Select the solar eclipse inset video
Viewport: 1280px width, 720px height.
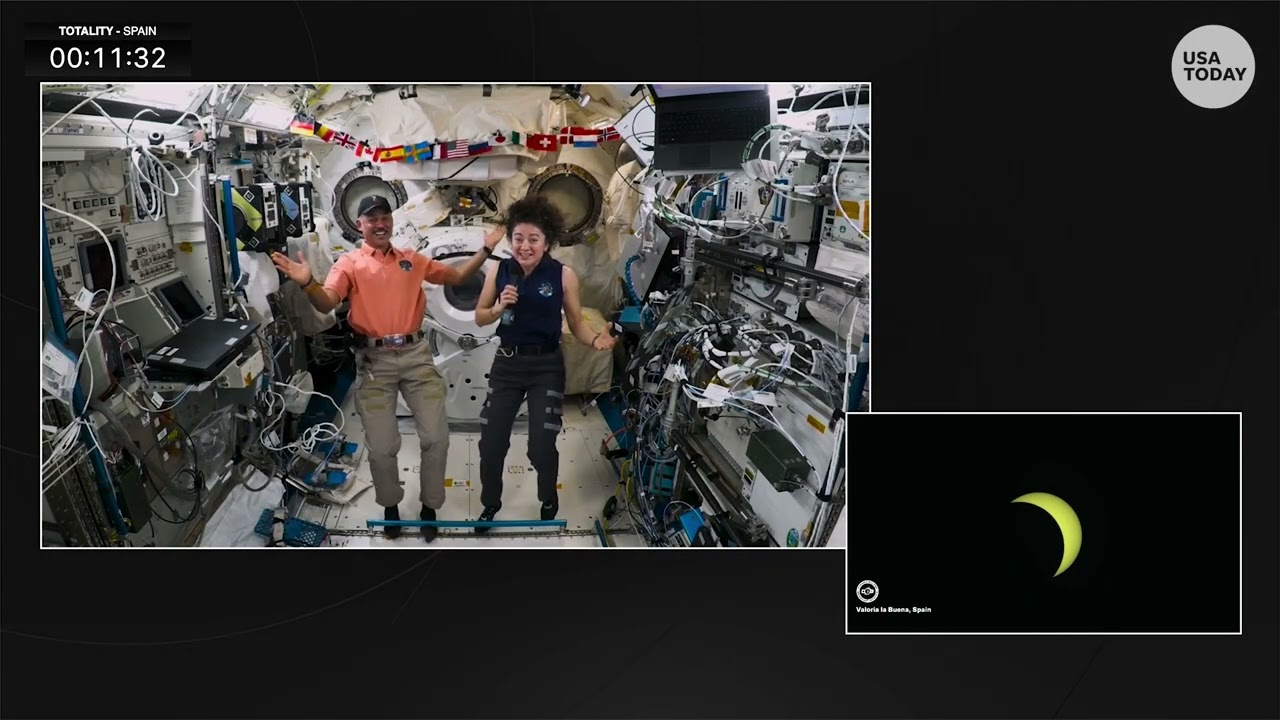pyautogui.click(x=1044, y=523)
